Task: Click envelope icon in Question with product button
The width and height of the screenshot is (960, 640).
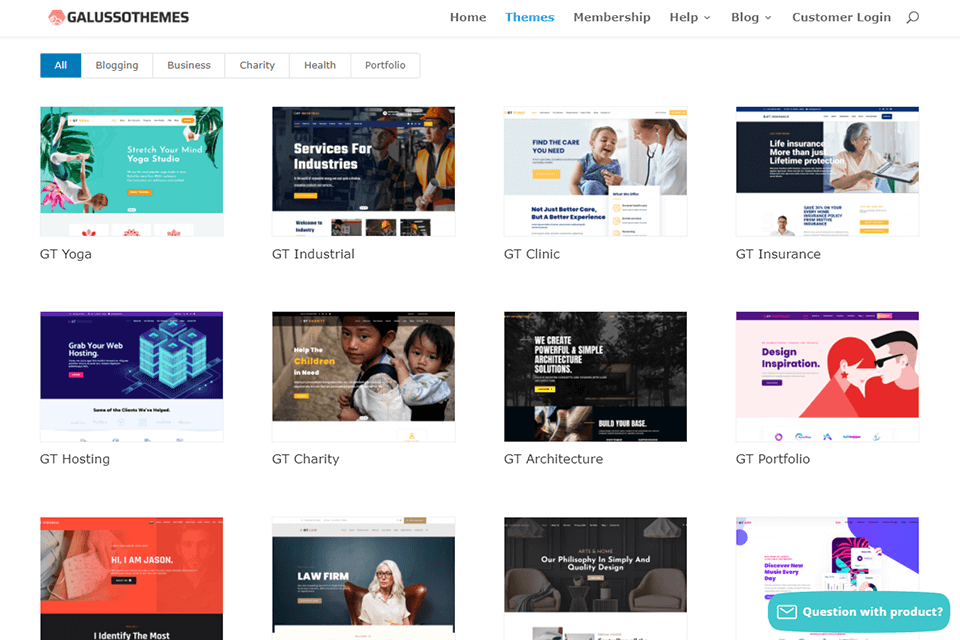Action: 787,612
